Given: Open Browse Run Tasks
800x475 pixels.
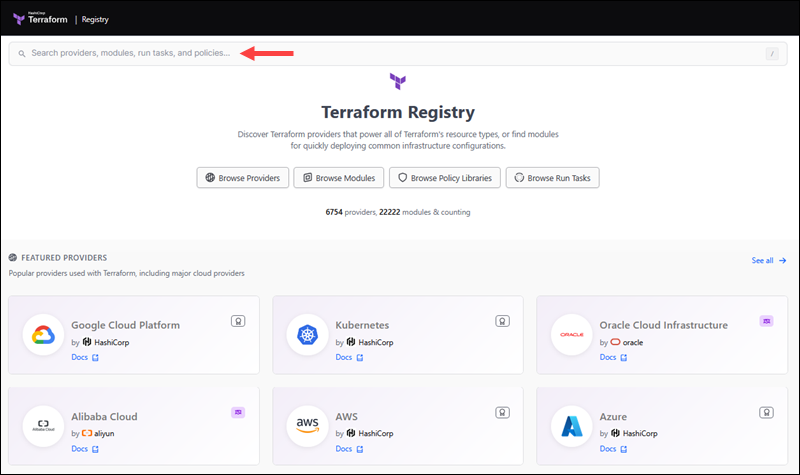Looking at the screenshot, I should pos(553,178).
